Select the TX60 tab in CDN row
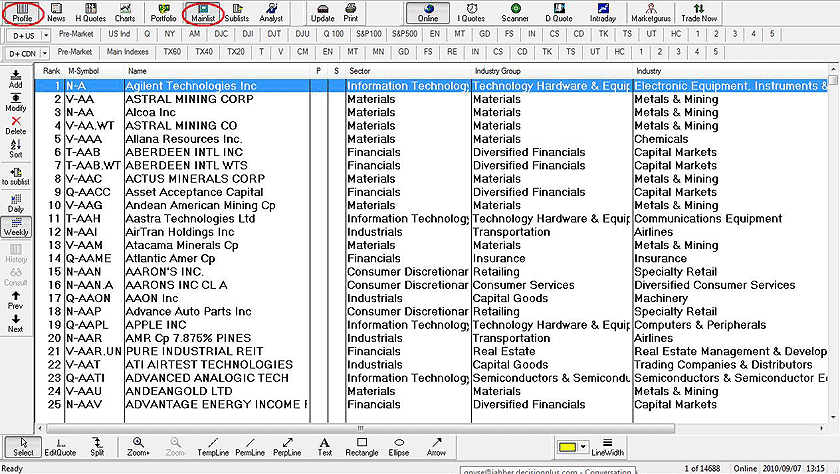Screen dimensions: 840x474 (x=172, y=52)
